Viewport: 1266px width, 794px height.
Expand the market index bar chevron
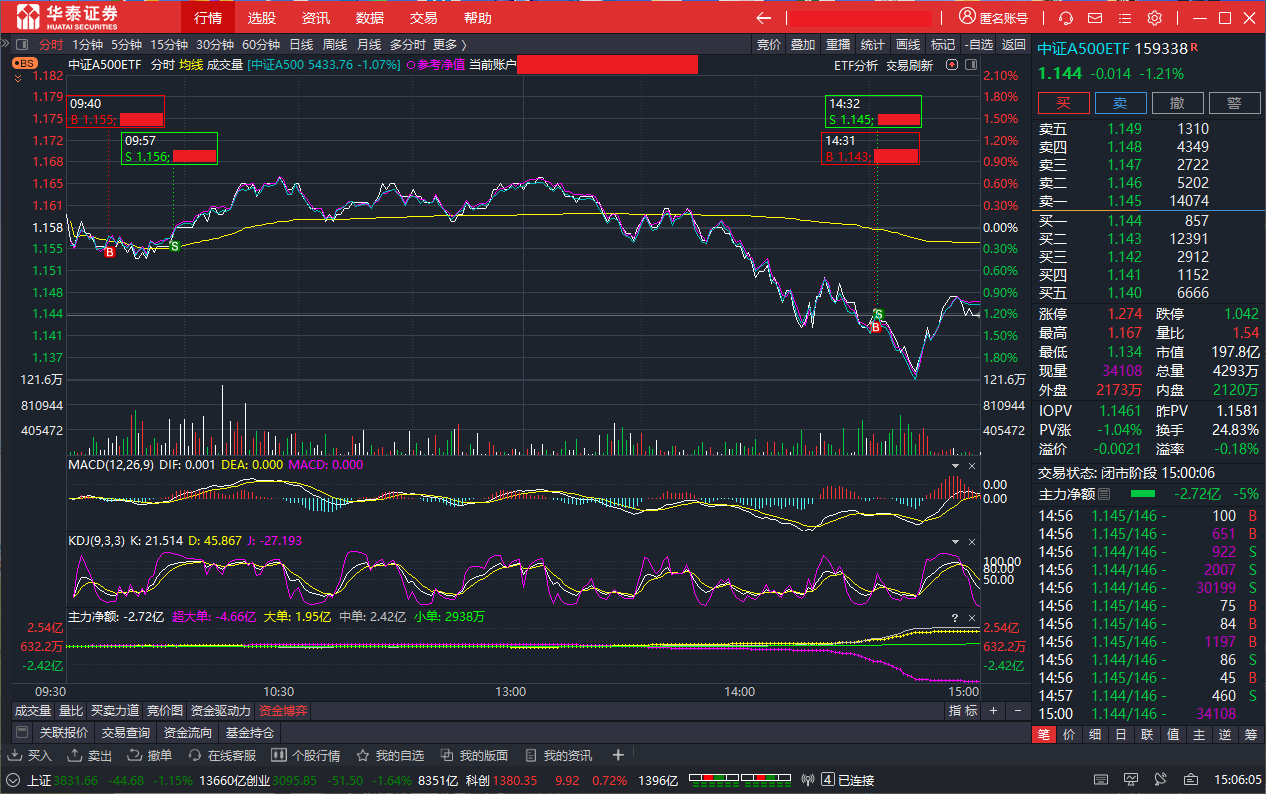point(13,780)
